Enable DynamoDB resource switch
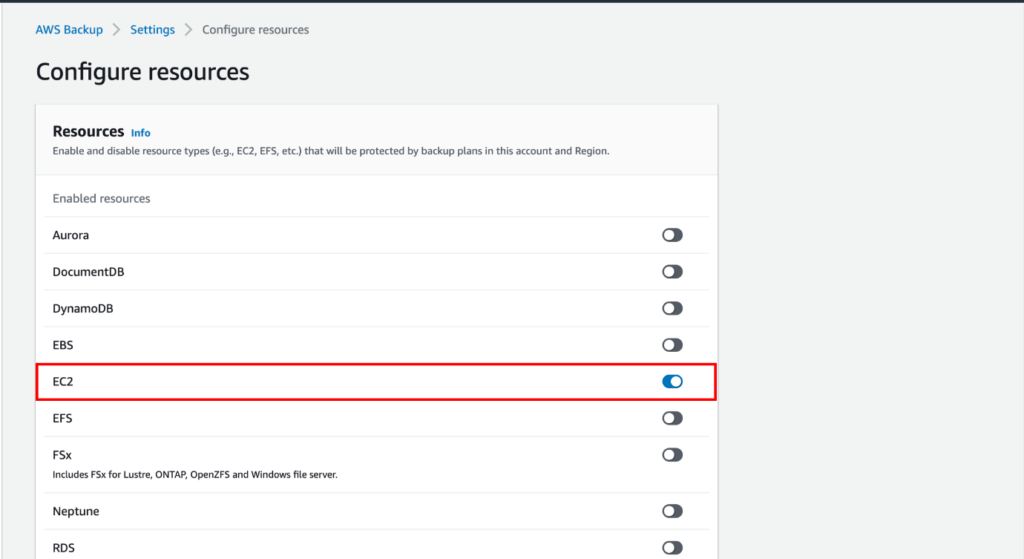This screenshot has height=559, width=1024. [672, 308]
